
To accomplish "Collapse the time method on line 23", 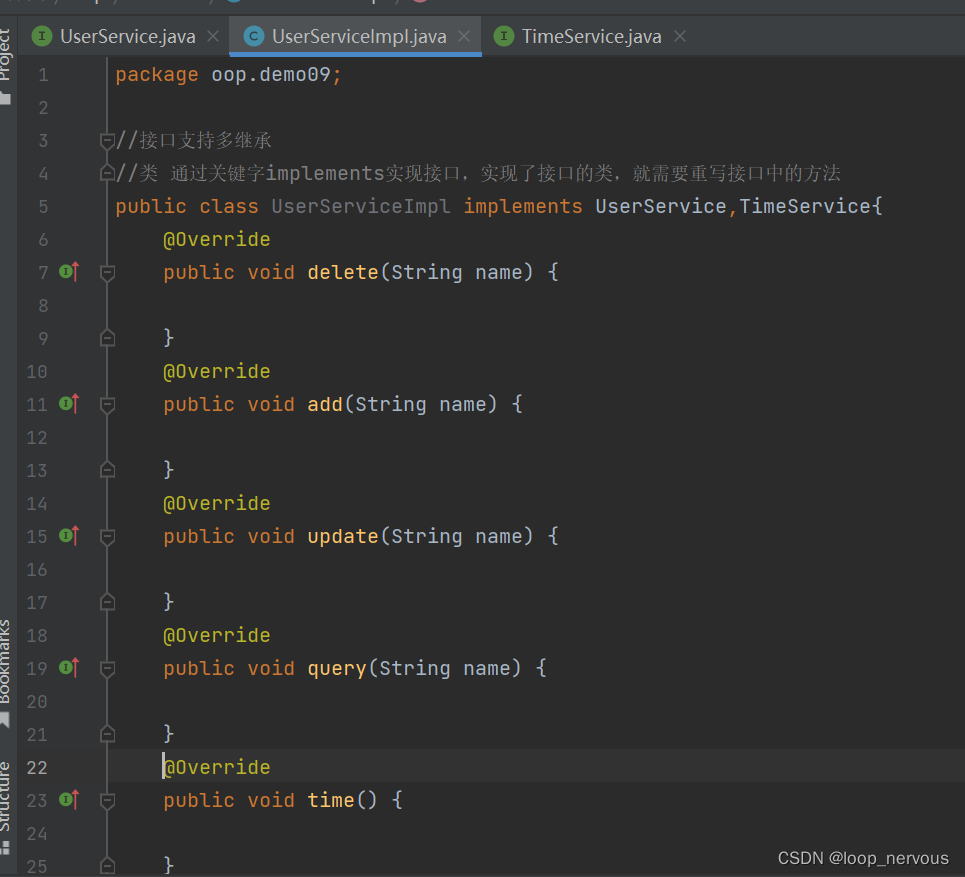I will (x=107, y=801).
